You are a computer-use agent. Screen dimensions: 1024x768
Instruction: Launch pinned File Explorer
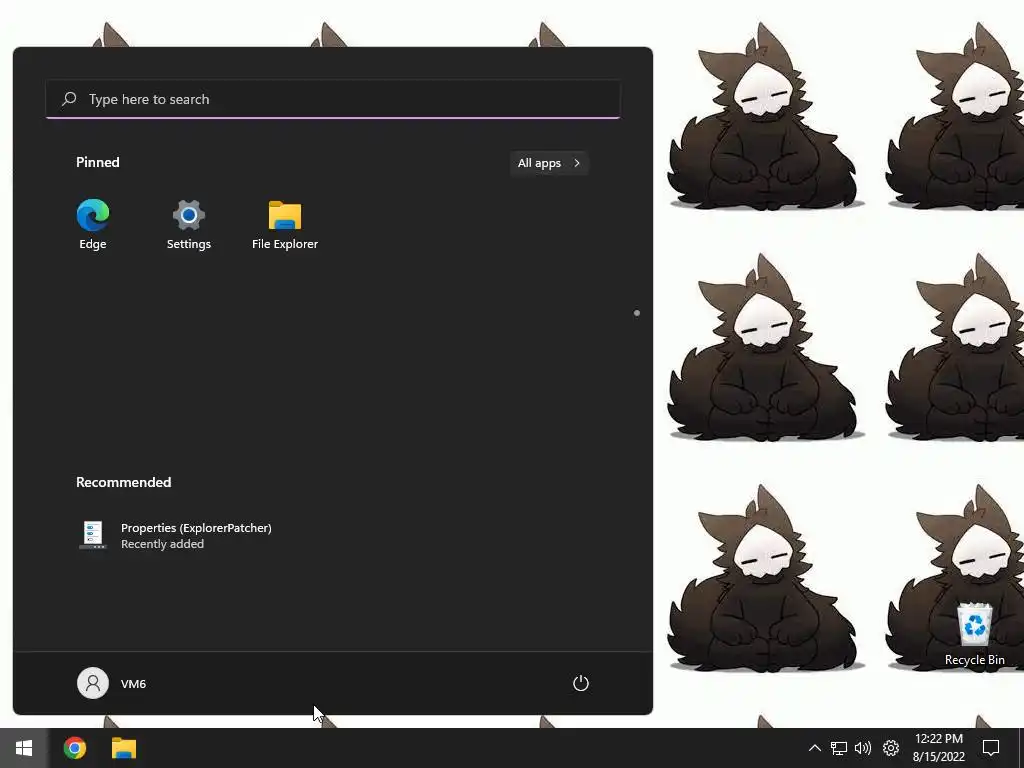point(285,225)
